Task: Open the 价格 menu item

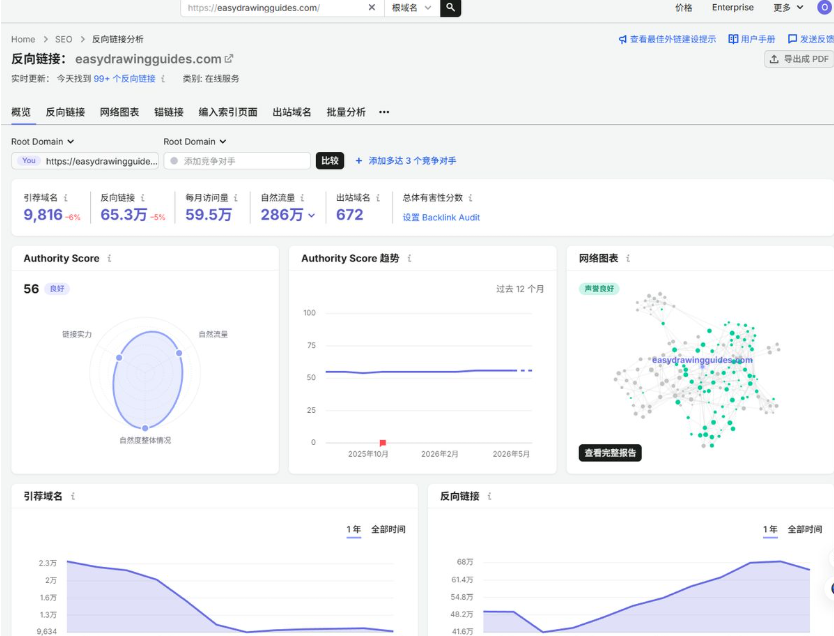Action: click(683, 7)
